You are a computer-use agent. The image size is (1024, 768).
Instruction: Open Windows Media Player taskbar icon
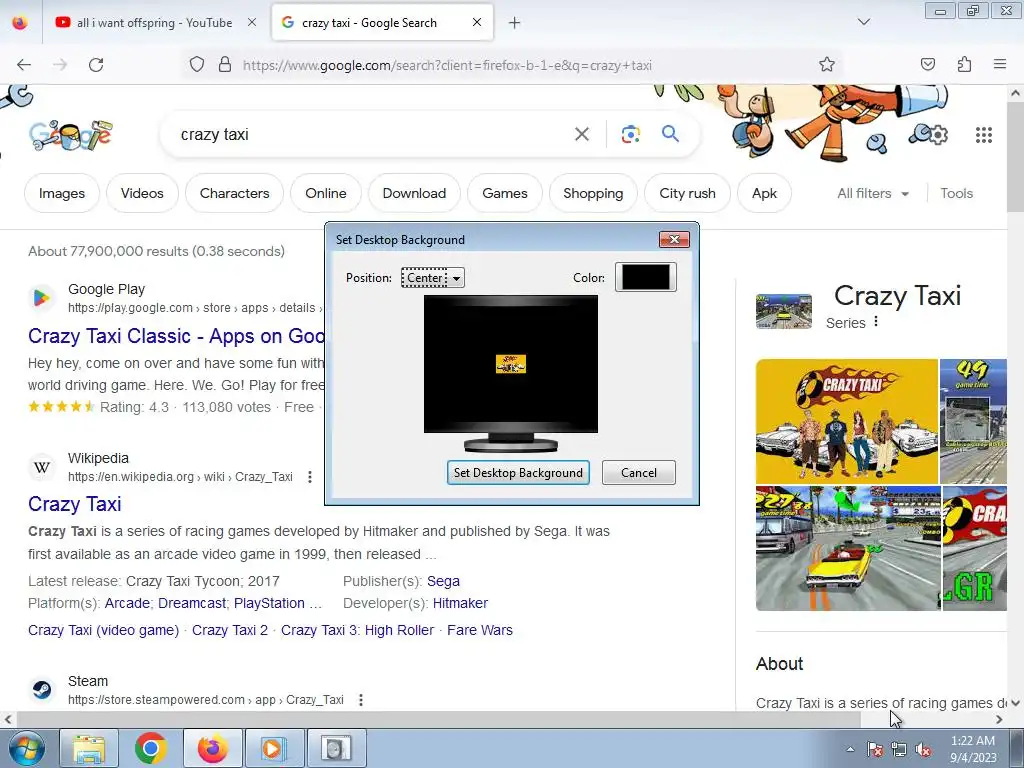click(273, 748)
